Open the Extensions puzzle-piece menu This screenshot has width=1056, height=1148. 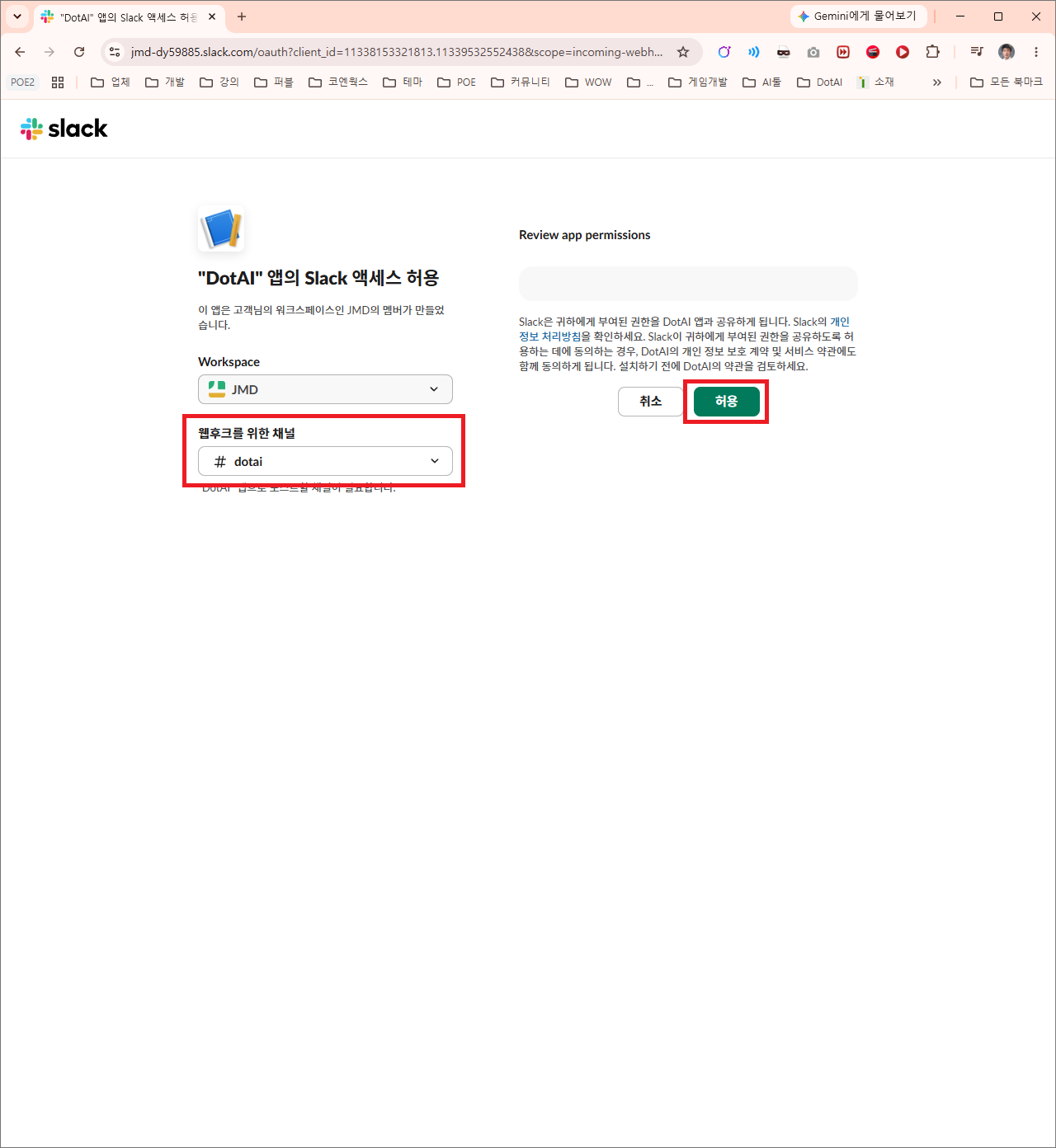(x=932, y=52)
